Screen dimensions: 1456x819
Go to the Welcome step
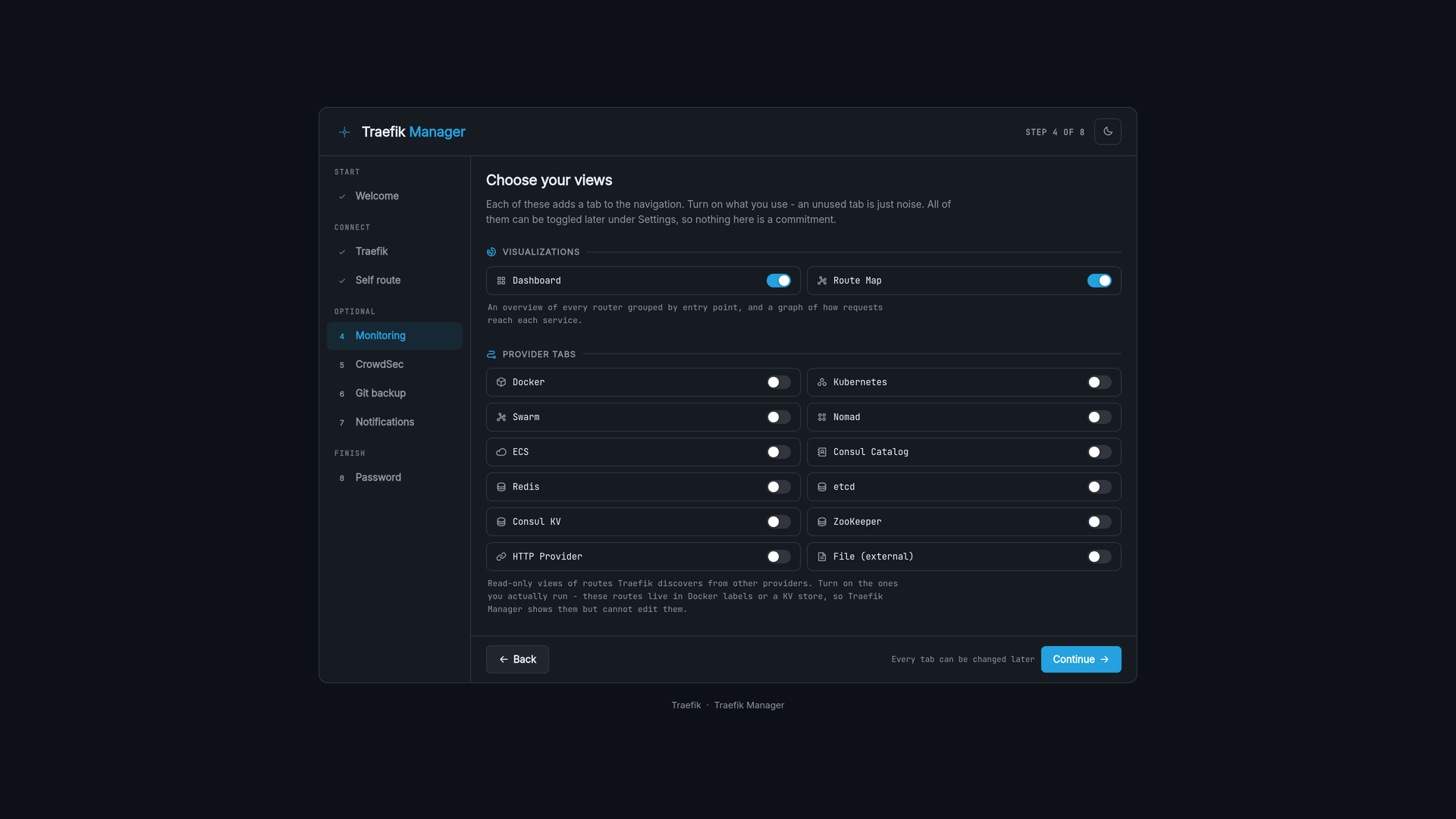[x=394, y=196]
